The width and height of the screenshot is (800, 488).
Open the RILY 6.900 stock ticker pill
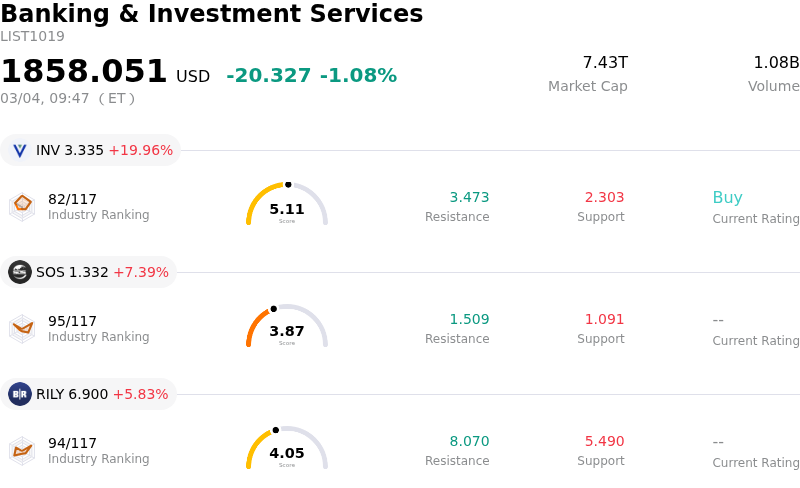point(88,394)
